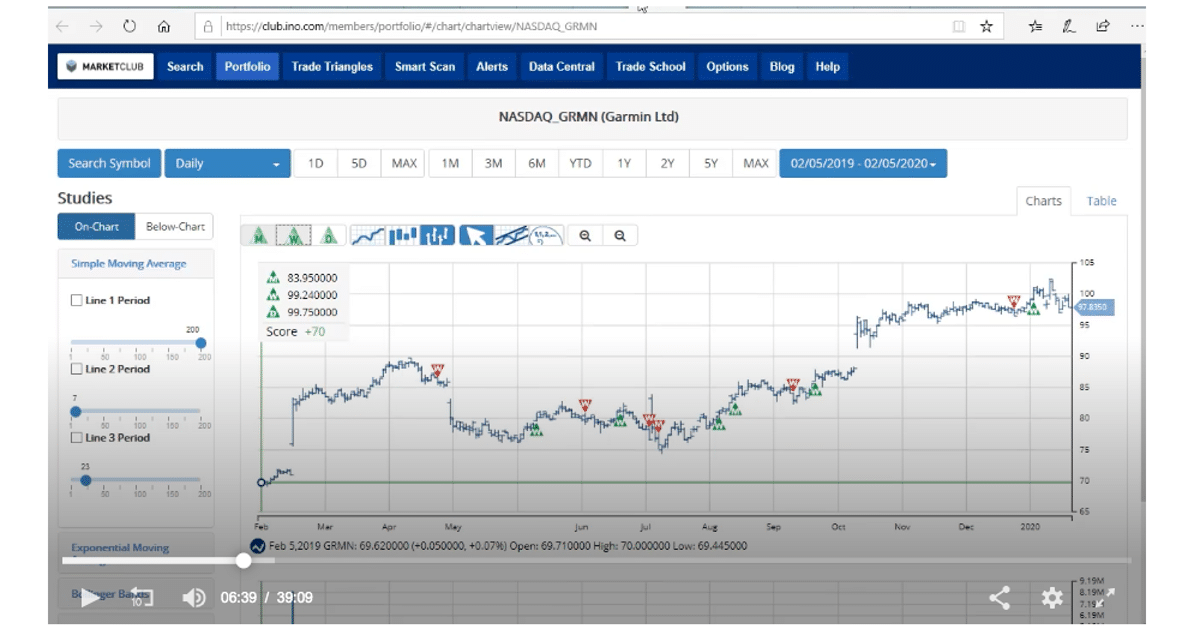Open the Daily interval dropdown
1200x630 pixels.
pyautogui.click(x=227, y=164)
